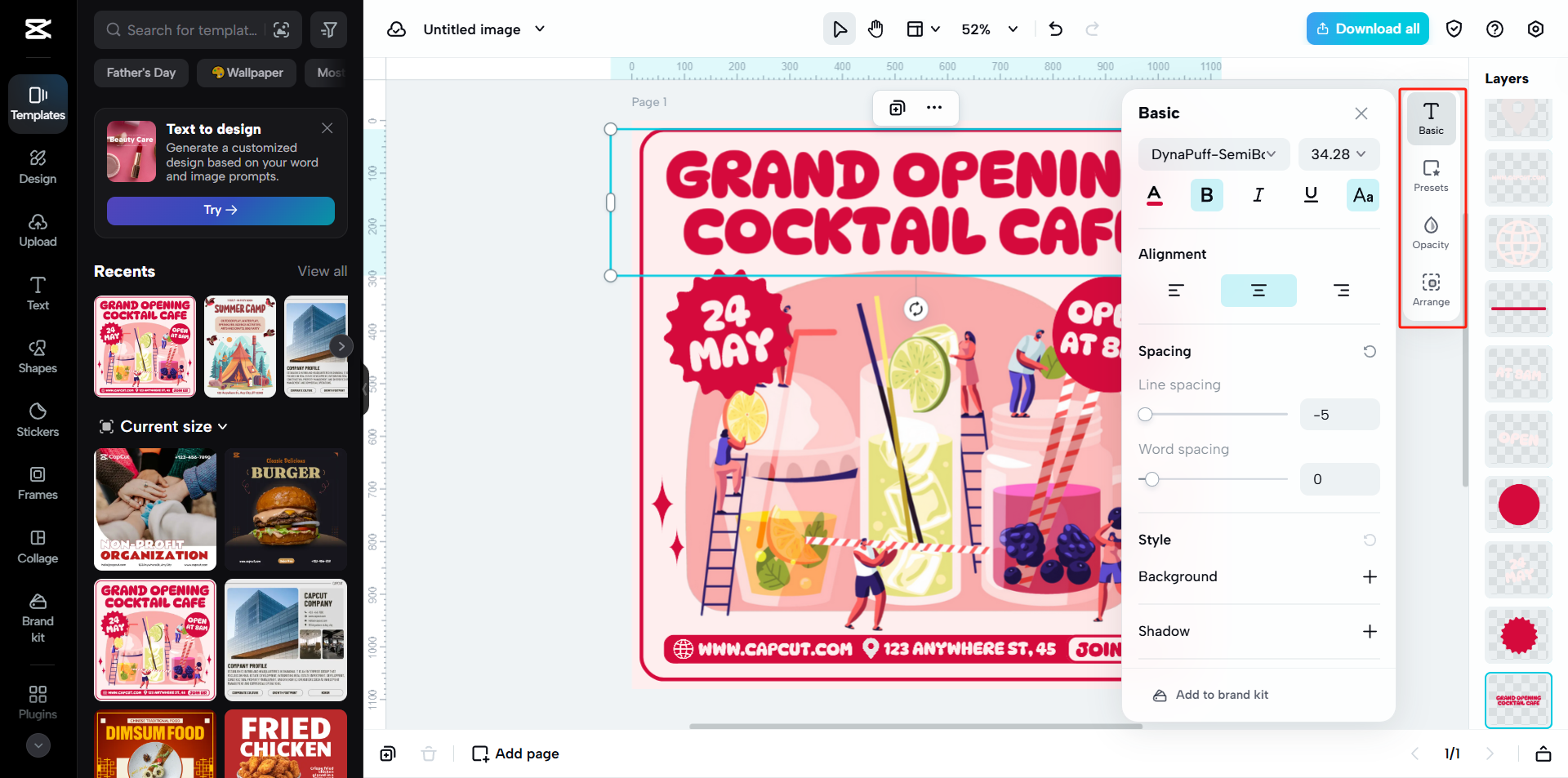Open the Arrange options
Image resolution: width=1568 pixels, height=778 pixels.
(x=1431, y=290)
